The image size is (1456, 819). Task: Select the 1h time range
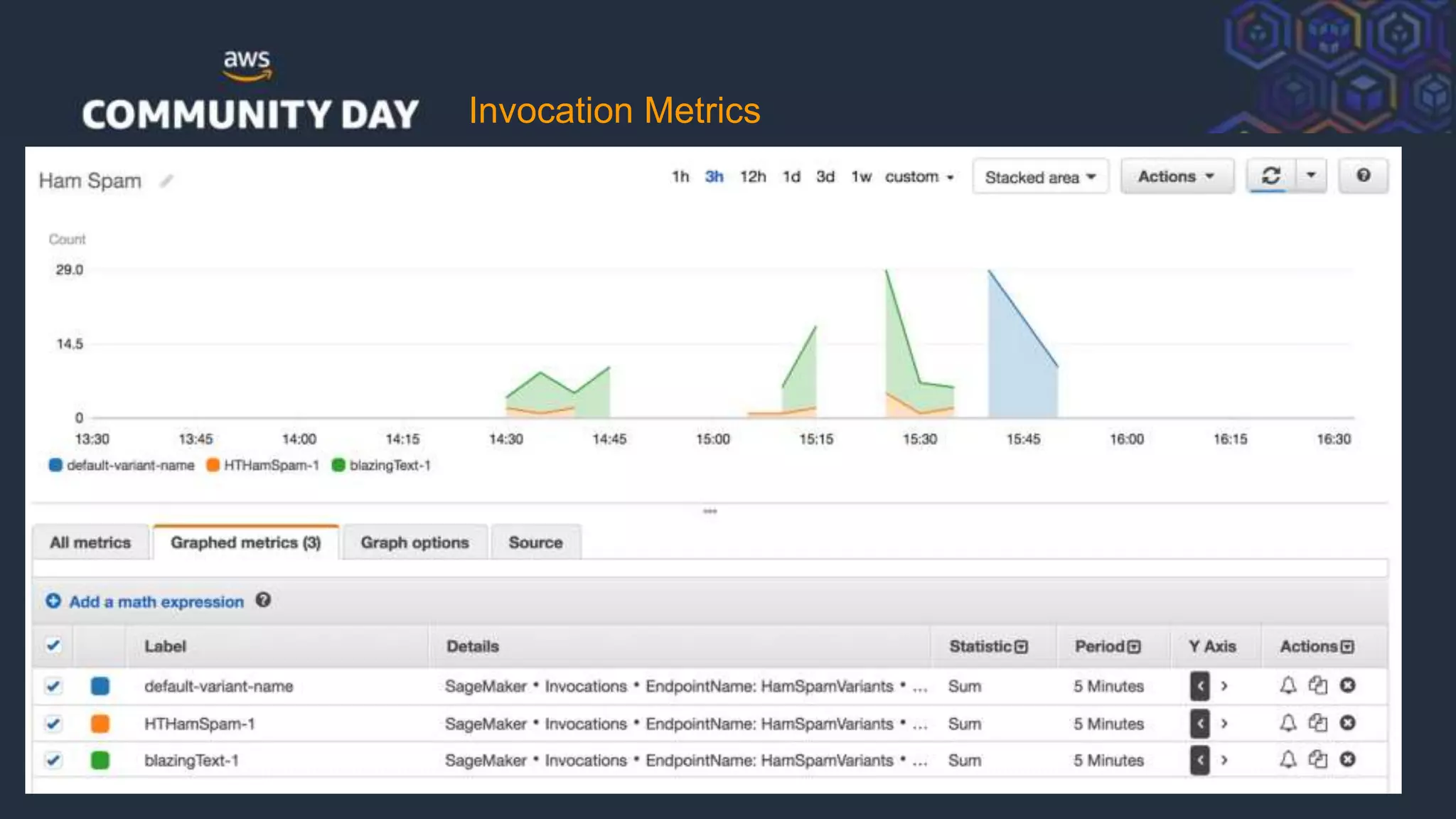[x=680, y=177]
